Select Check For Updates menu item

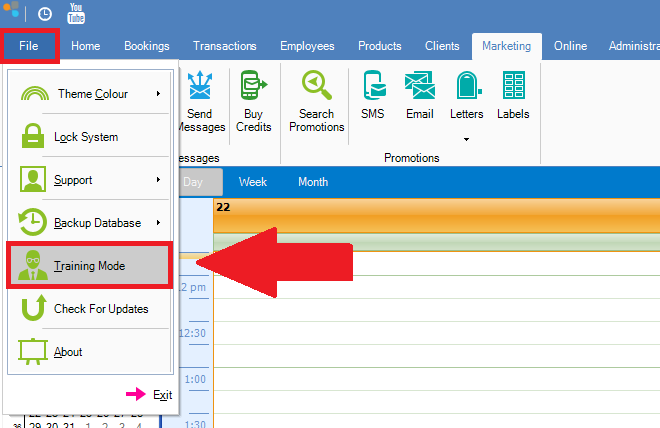100,309
